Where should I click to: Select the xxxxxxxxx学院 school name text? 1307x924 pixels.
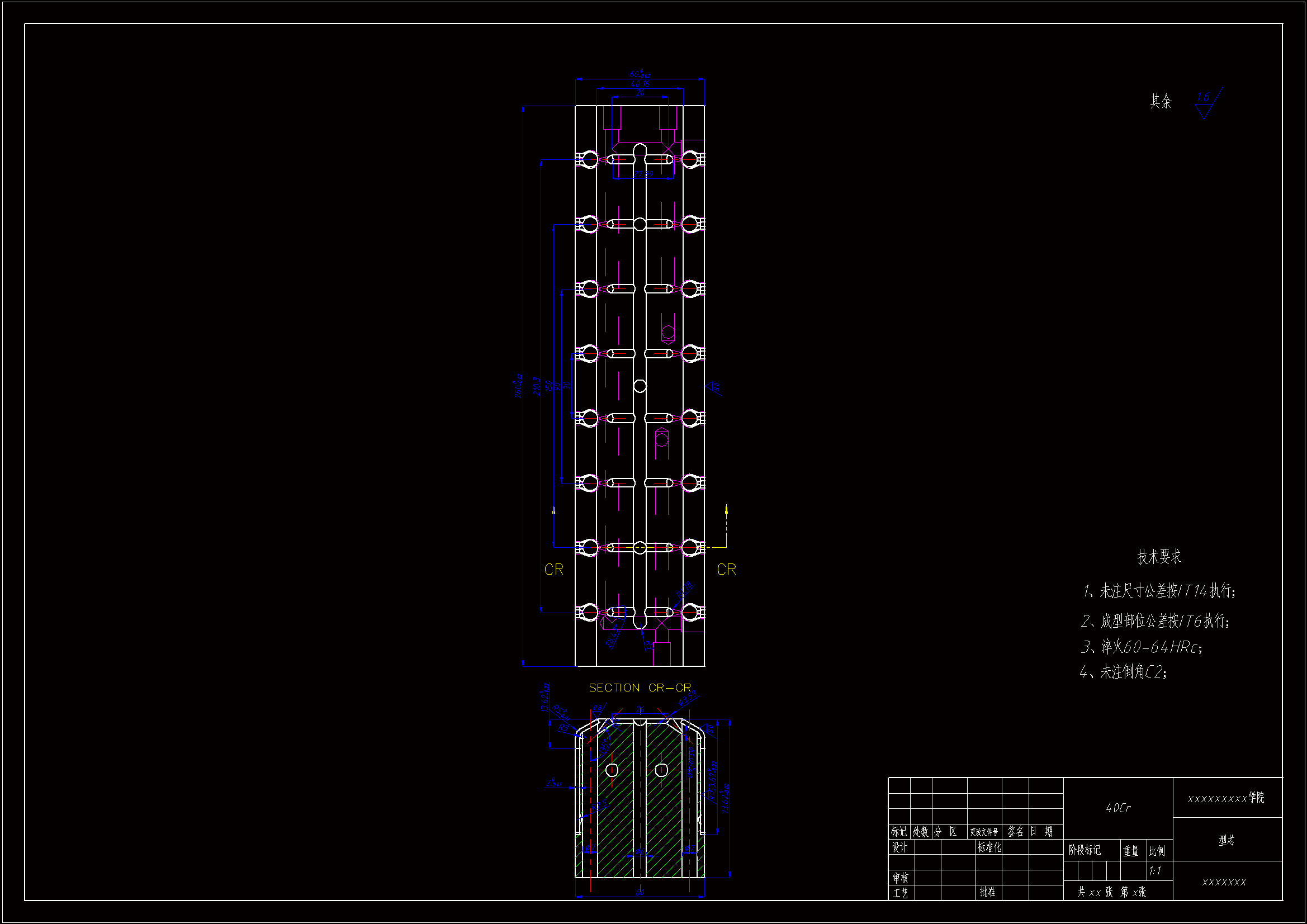click(x=1226, y=798)
